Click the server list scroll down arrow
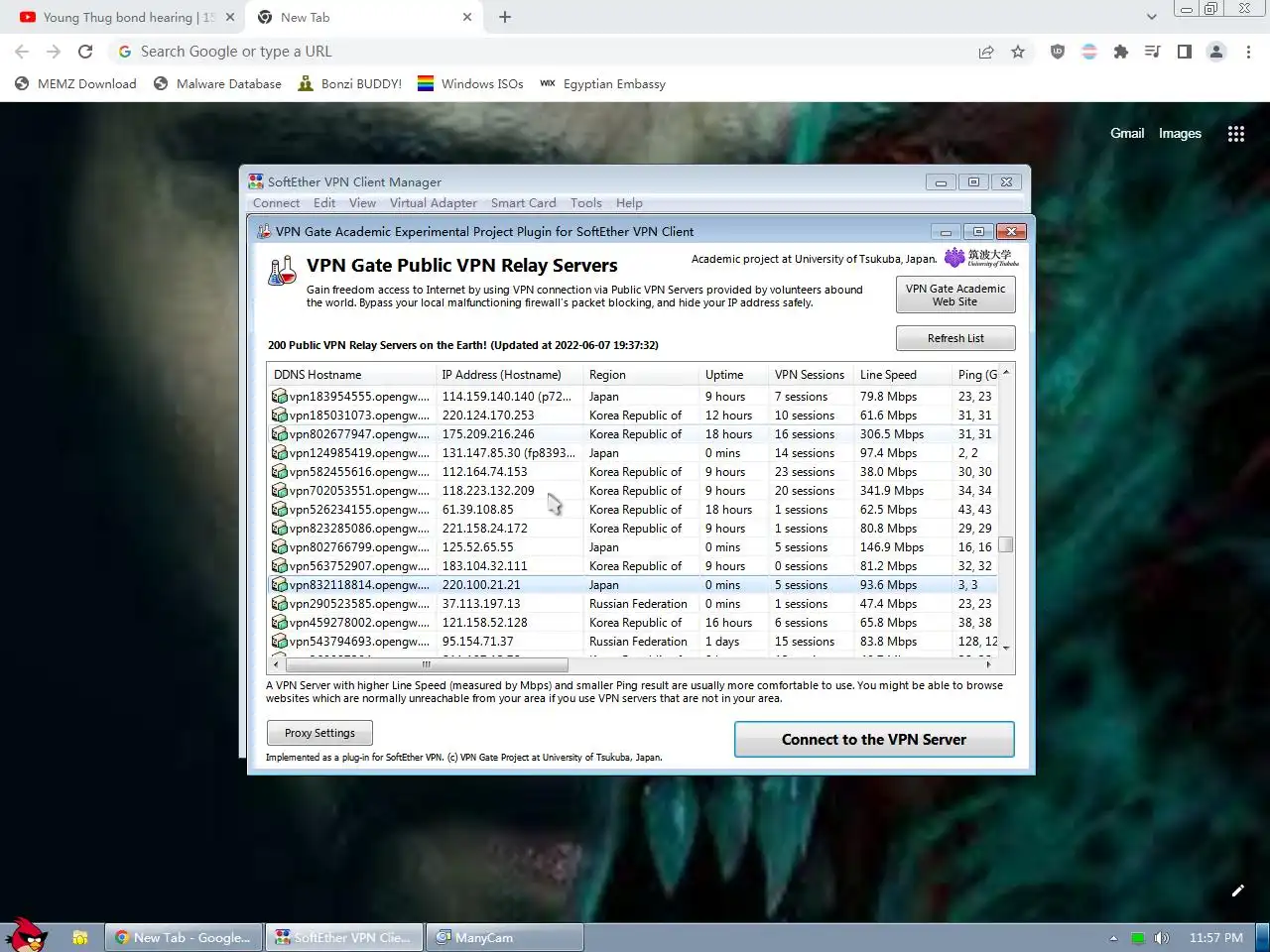The height and width of the screenshot is (952, 1270). point(1006,648)
